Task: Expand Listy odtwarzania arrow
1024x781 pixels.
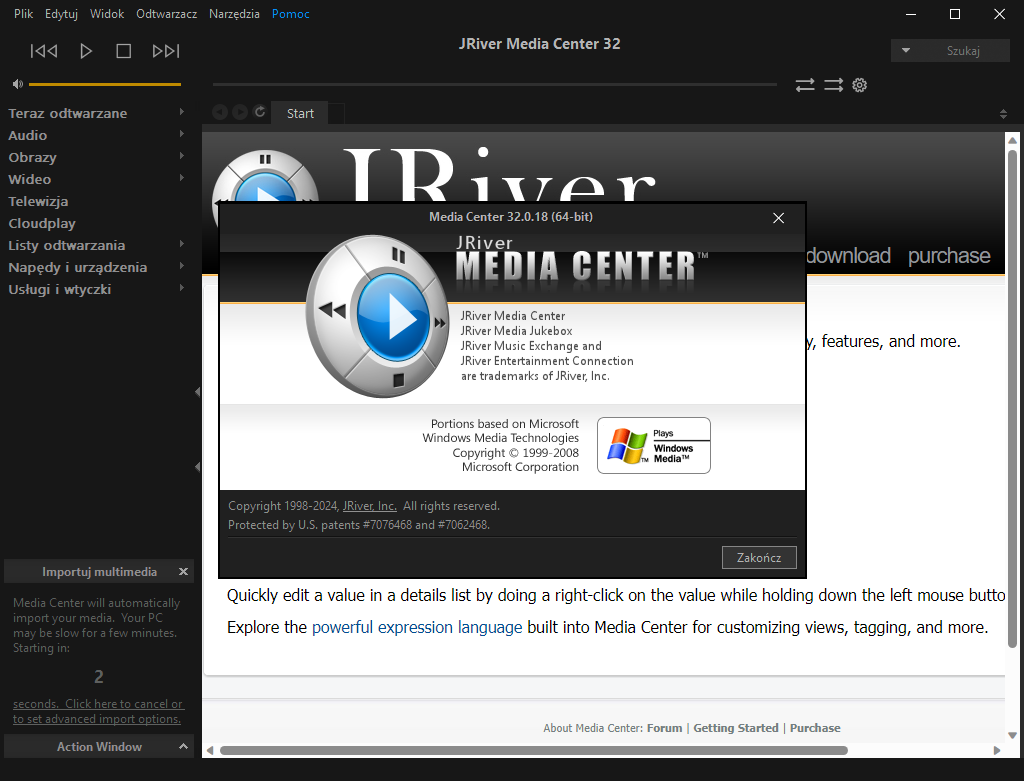Action: (x=182, y=244)
